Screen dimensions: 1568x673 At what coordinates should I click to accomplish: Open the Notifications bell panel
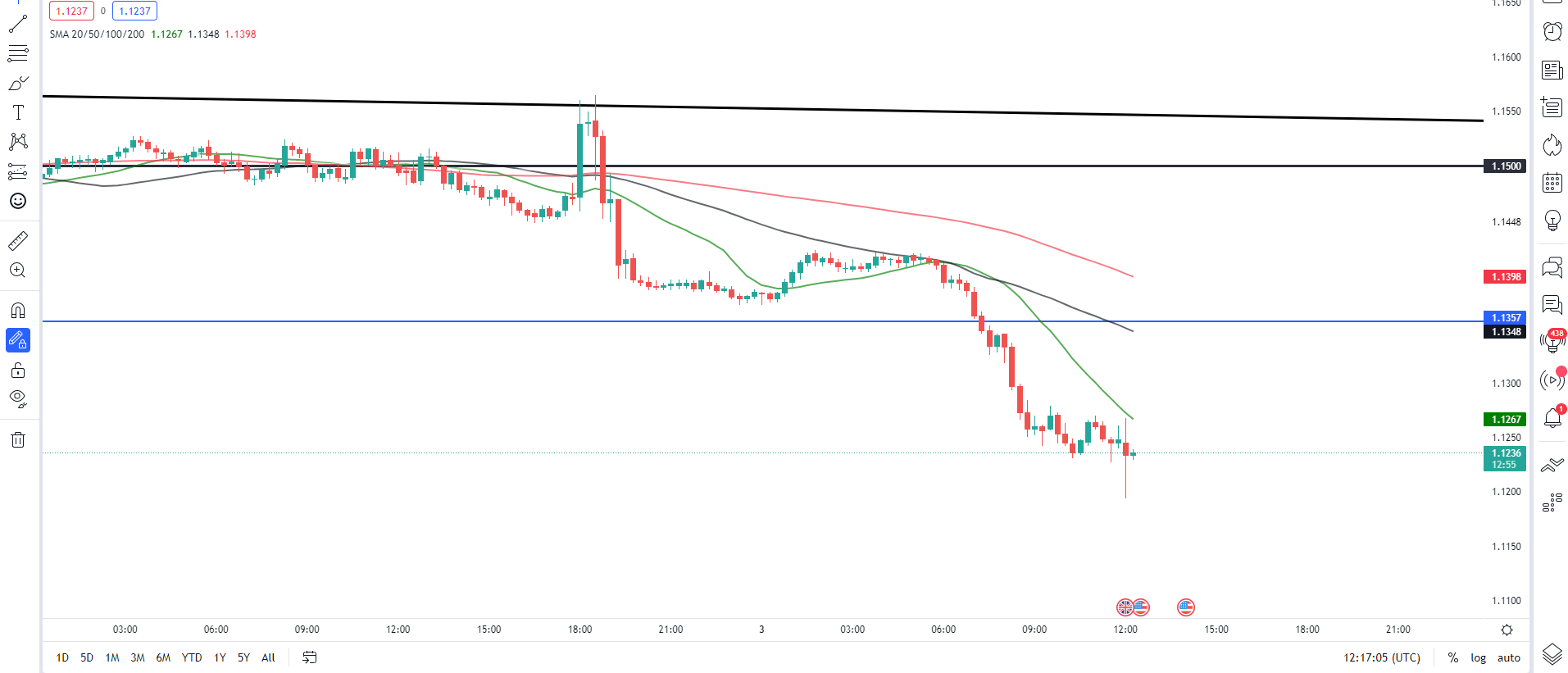coord(1552,418)
